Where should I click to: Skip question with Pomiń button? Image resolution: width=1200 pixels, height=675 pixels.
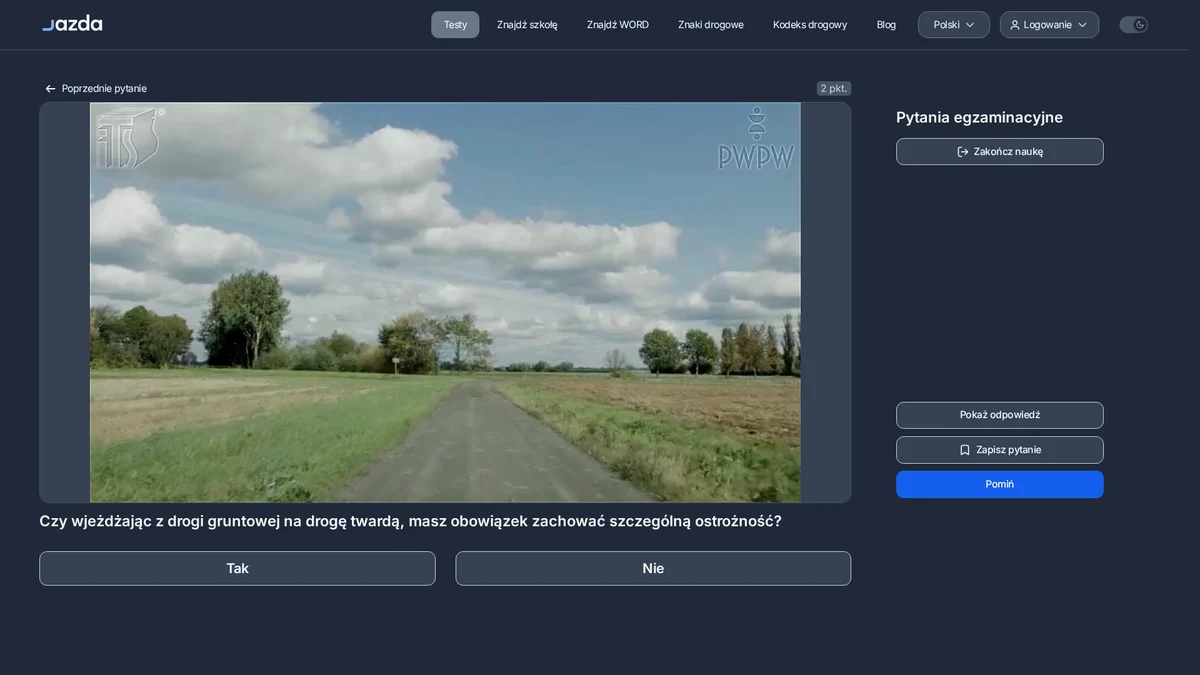(1000, 484)
